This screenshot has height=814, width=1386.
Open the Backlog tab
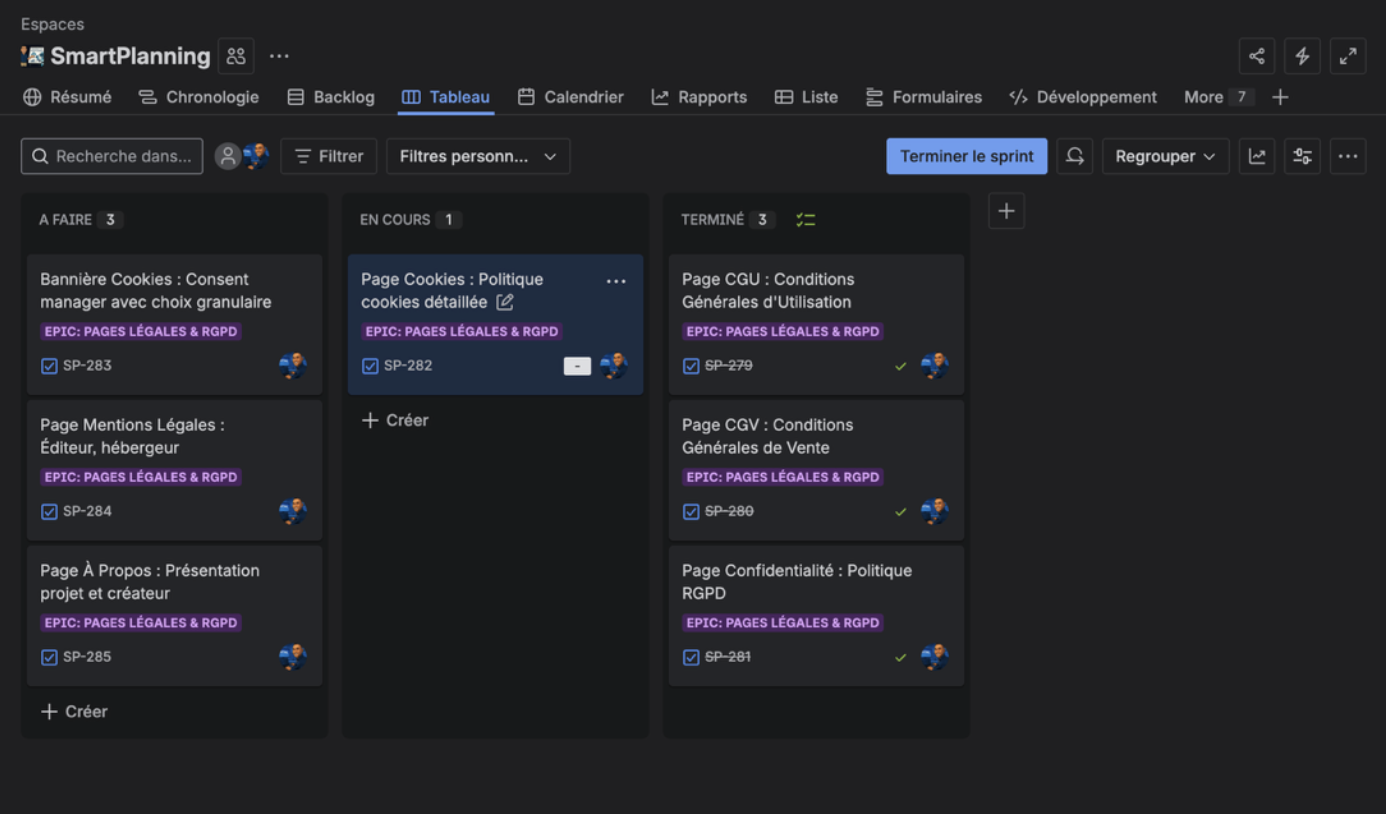pos(331,97)
